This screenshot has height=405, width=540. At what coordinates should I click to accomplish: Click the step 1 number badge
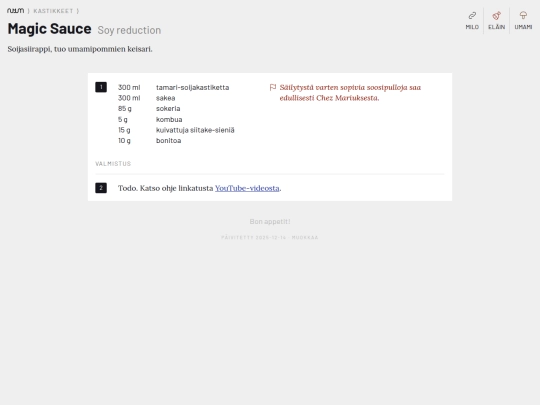[101, 87]
